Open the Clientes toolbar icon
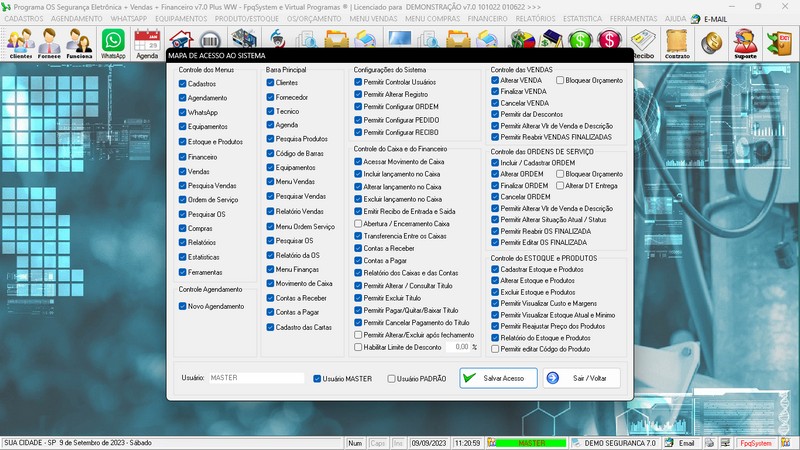Screen dimensions: 800x450 click(x=20, y=43)
